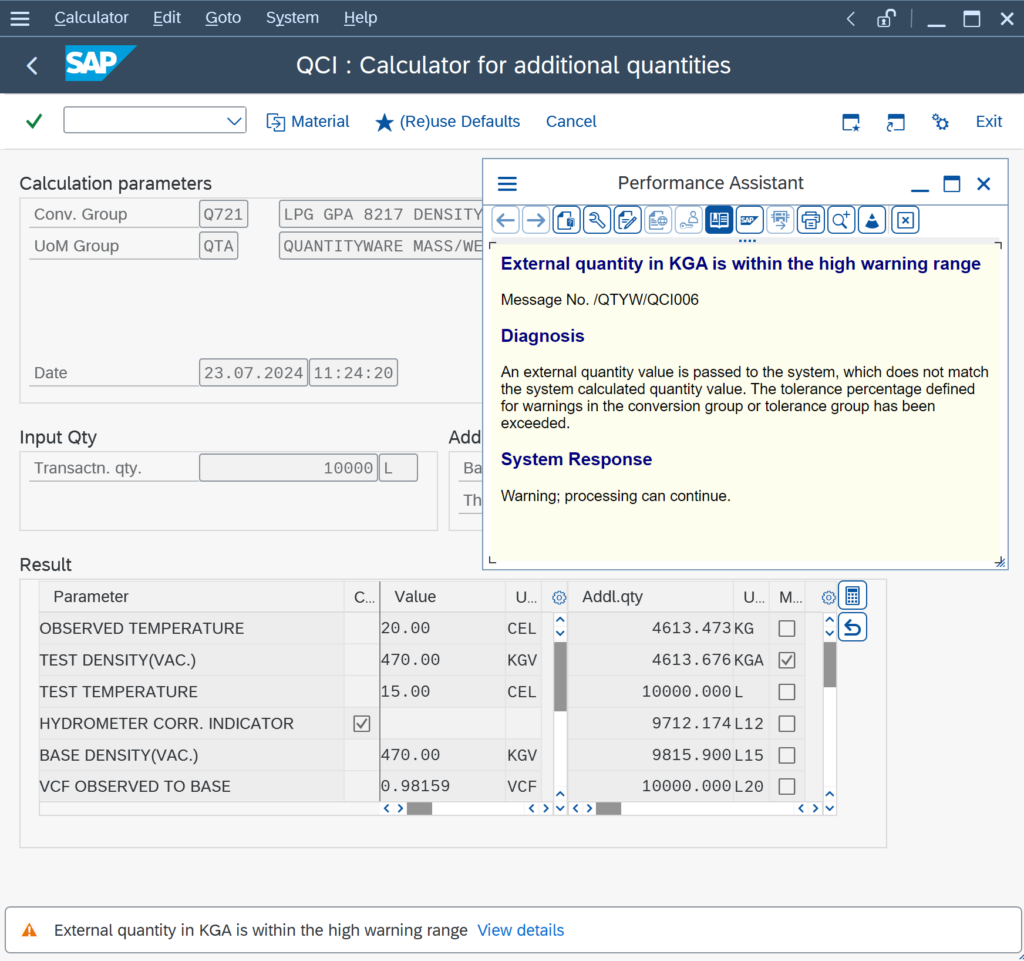The height and width of the screenshot is (961, 1024).
Task: Open the View details link
Action: click(x=520, y=930)
